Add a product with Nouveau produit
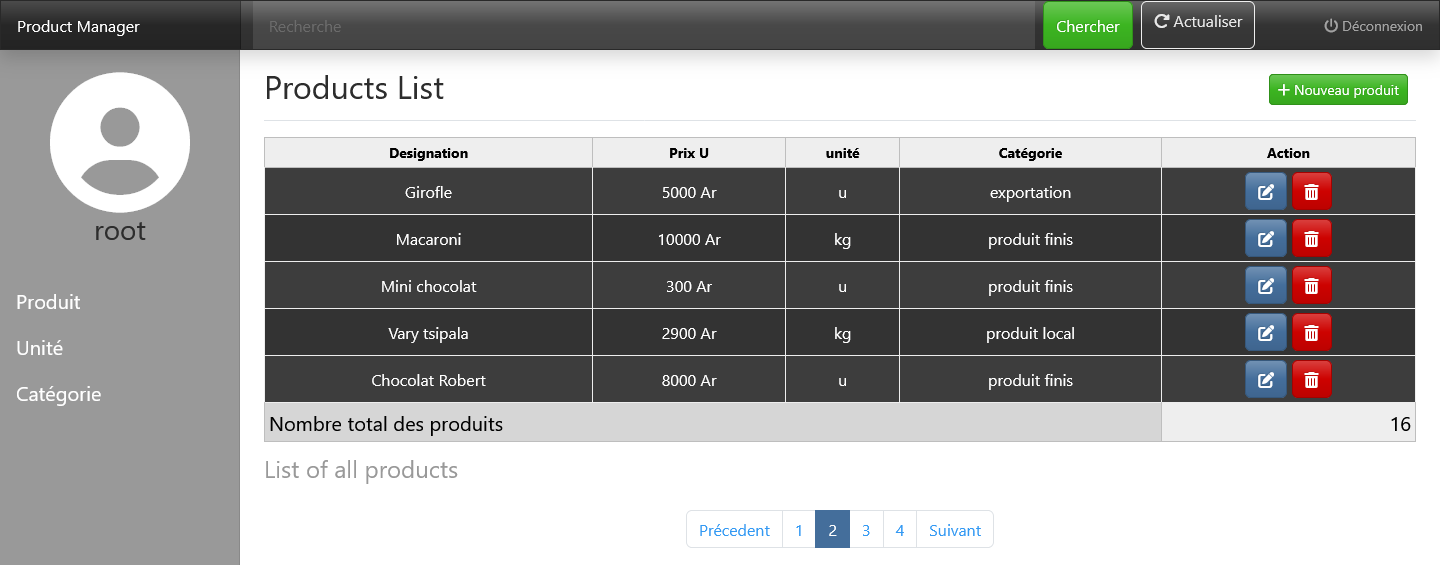The image size is (1440, 565). (1338, 90)
